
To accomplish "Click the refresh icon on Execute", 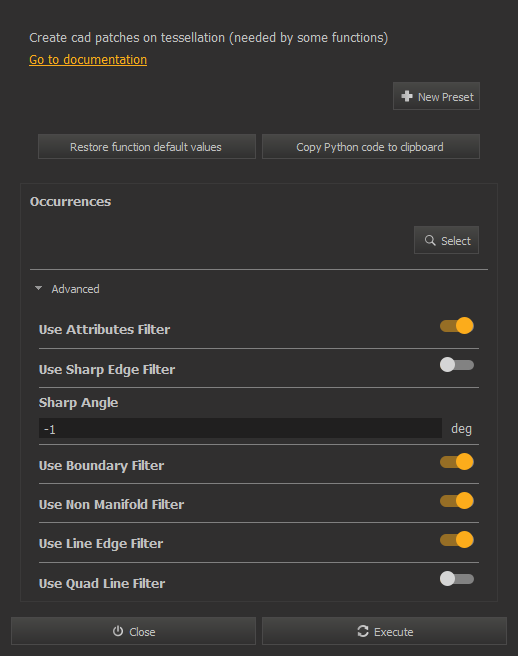I will 363,631.
